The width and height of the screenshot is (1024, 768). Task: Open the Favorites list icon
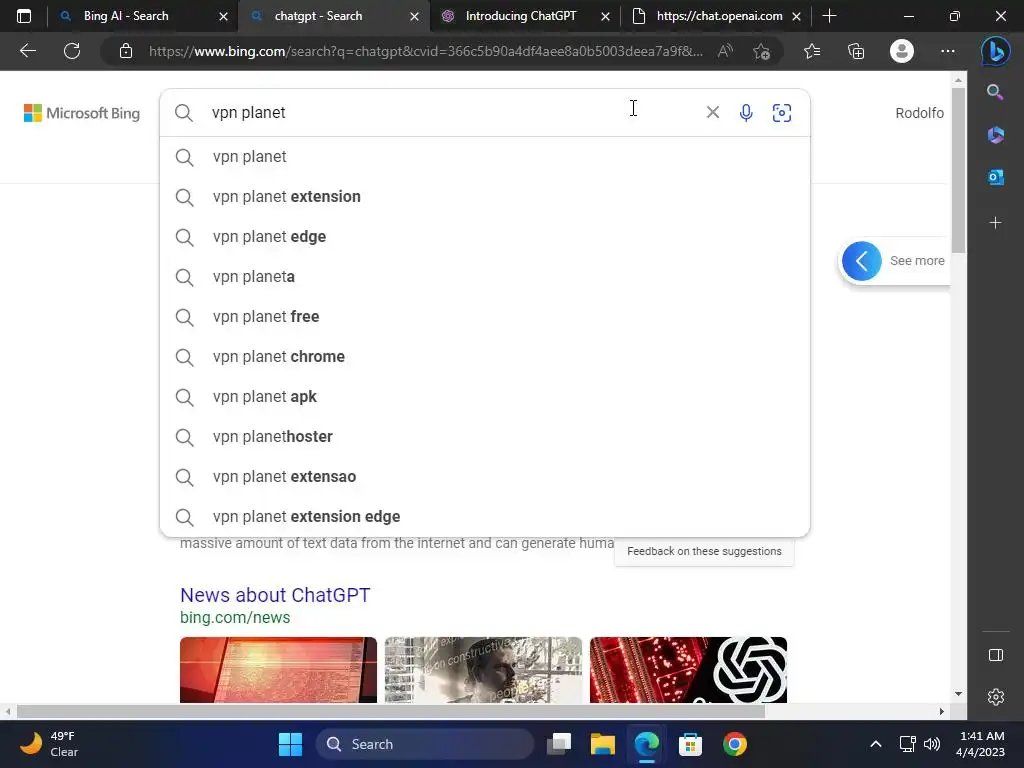click(812, 51)
